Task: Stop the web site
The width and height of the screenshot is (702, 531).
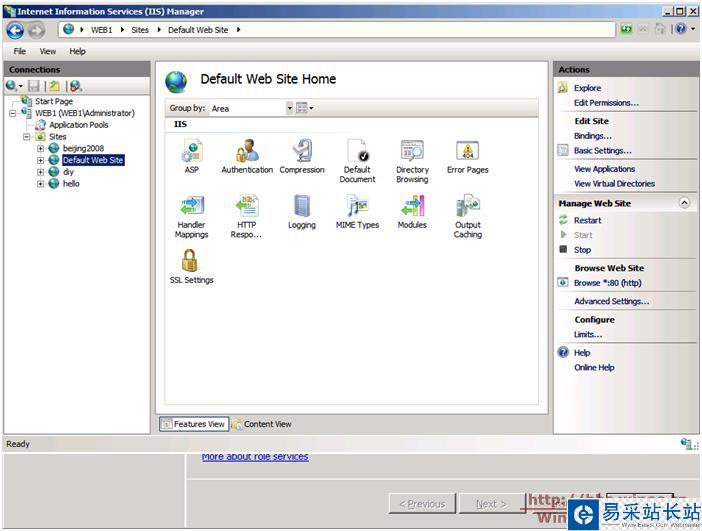Action: pos(582,250)
